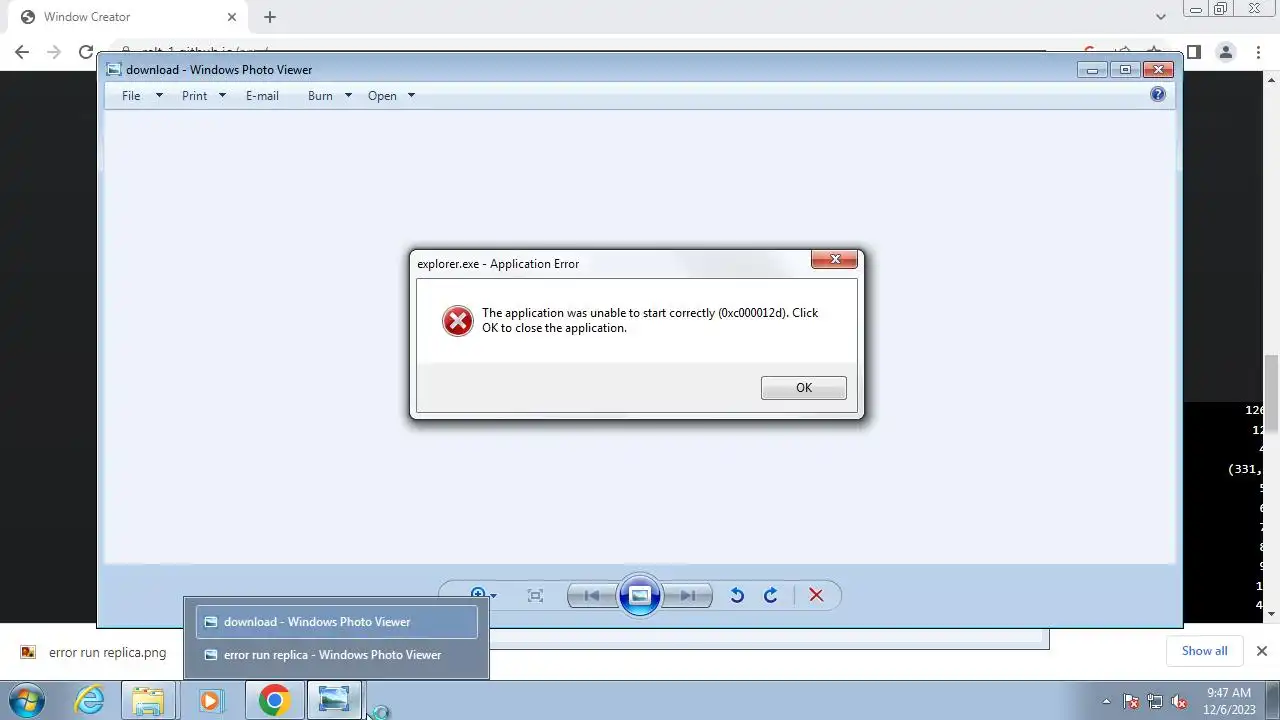Open the Windows Start menu
This screenshot has width=1280, height=720.
(26, 700)
